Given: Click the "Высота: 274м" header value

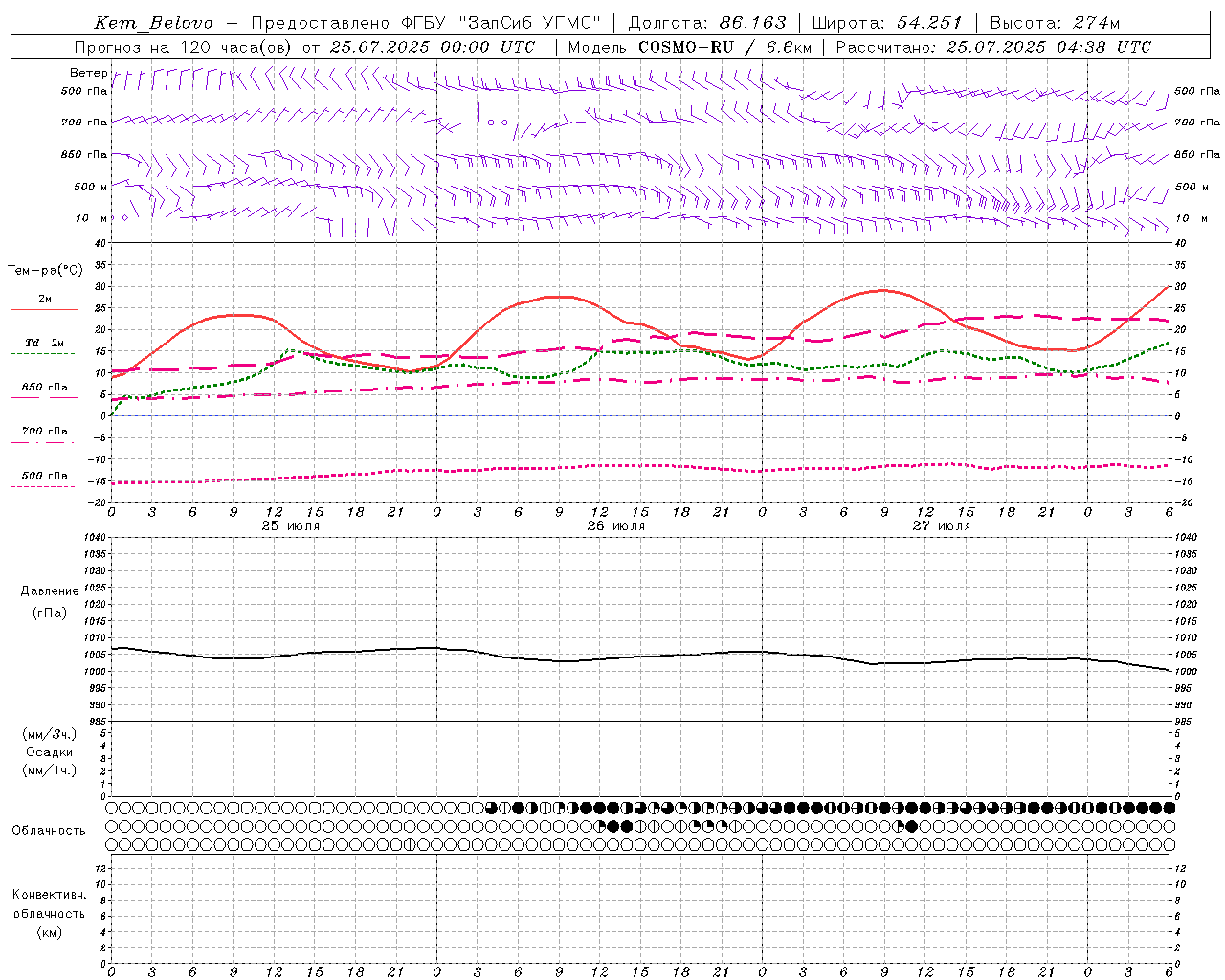Looking at the screenshot, I should 1055,23.
